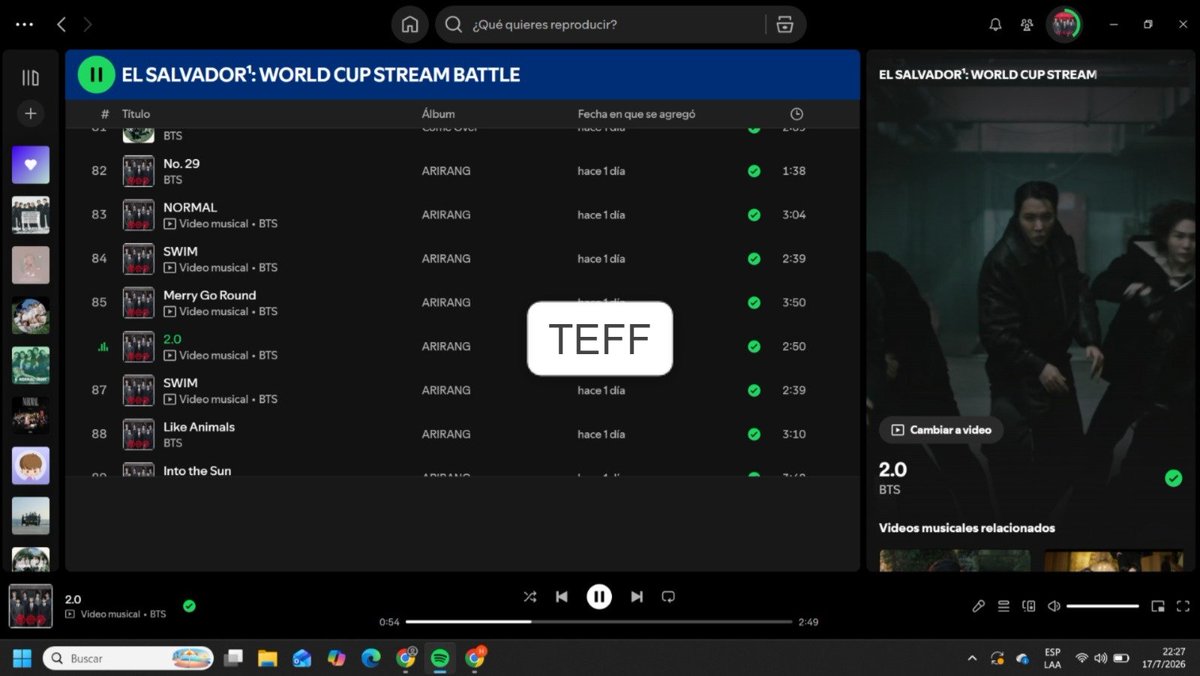Toggle saved checkmark for NORMAL
This screenshot has width=1200, height=676.
coord(754,215)
